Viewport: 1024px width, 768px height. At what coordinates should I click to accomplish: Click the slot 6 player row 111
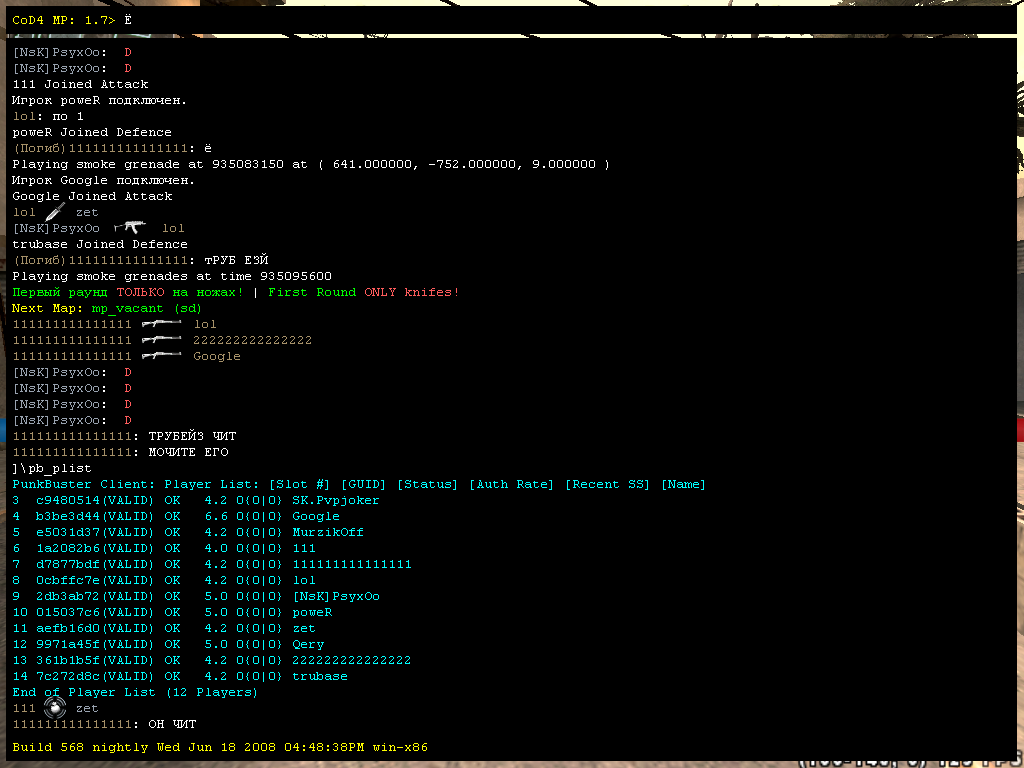tap(164, 548)
